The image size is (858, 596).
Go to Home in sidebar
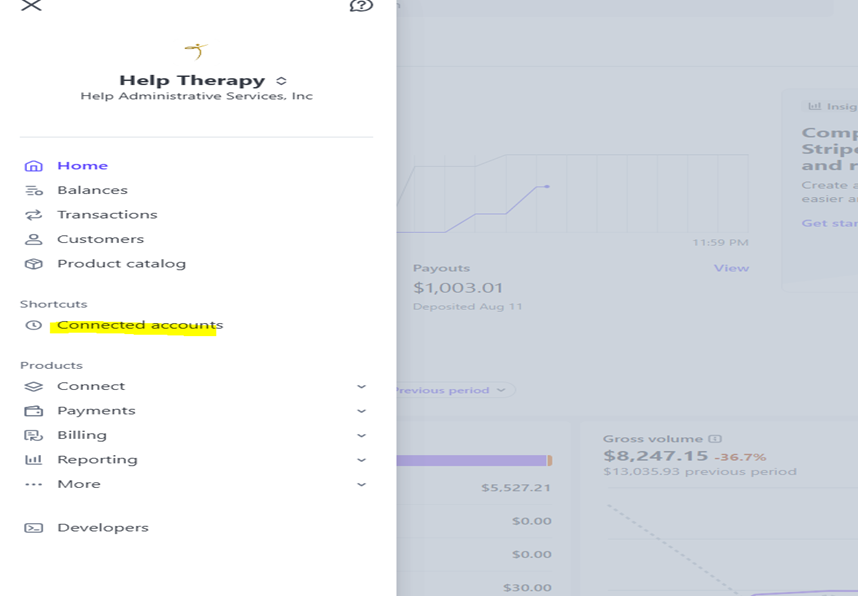(x=83, y=165)
